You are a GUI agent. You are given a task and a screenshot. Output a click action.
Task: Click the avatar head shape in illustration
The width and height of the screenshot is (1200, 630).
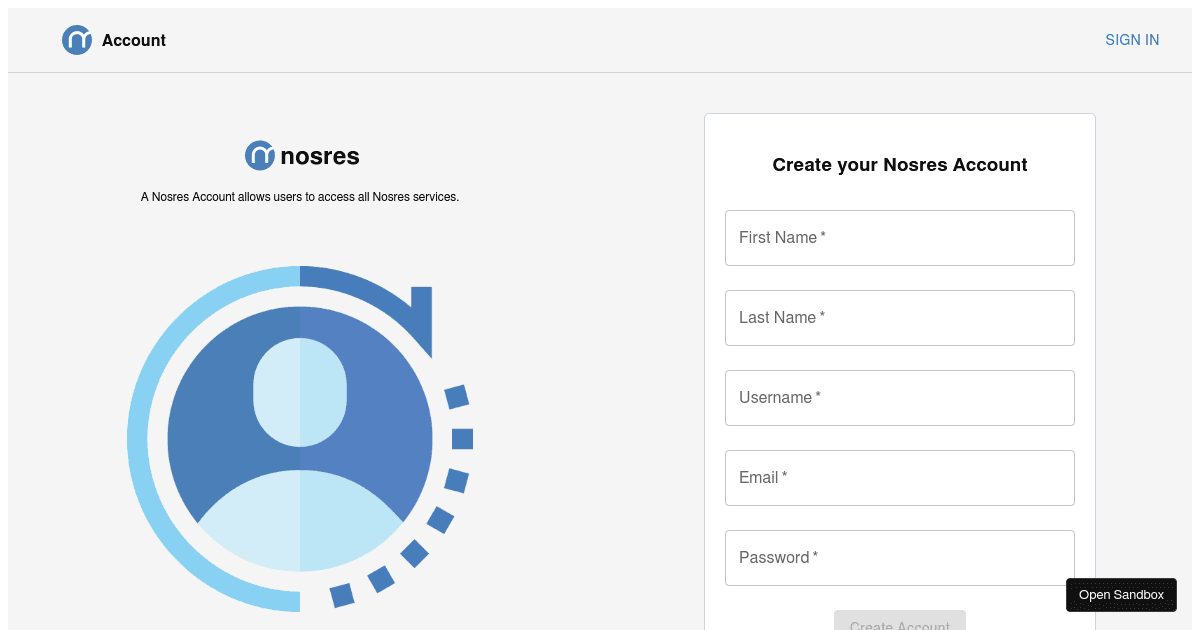tap(300, 392)
